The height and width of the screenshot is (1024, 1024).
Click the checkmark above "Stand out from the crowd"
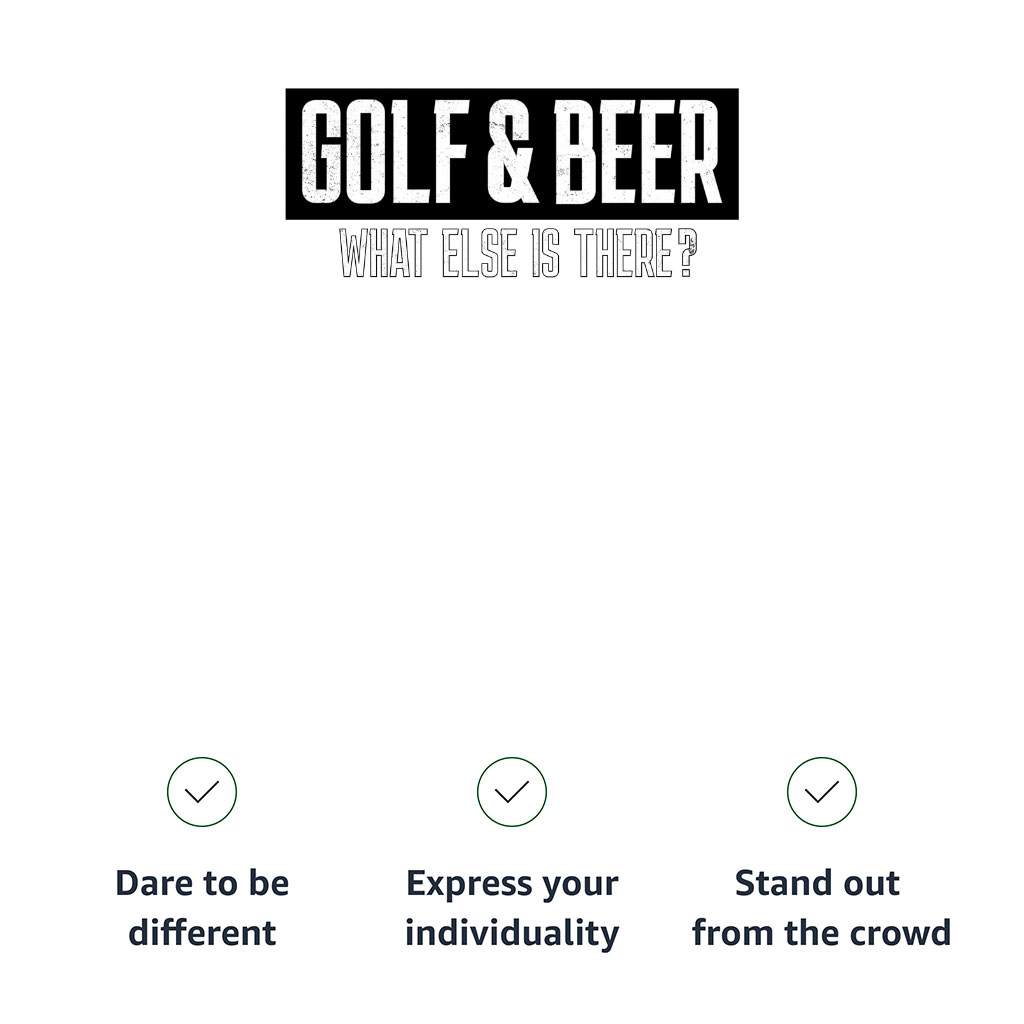tap(822, 792)
